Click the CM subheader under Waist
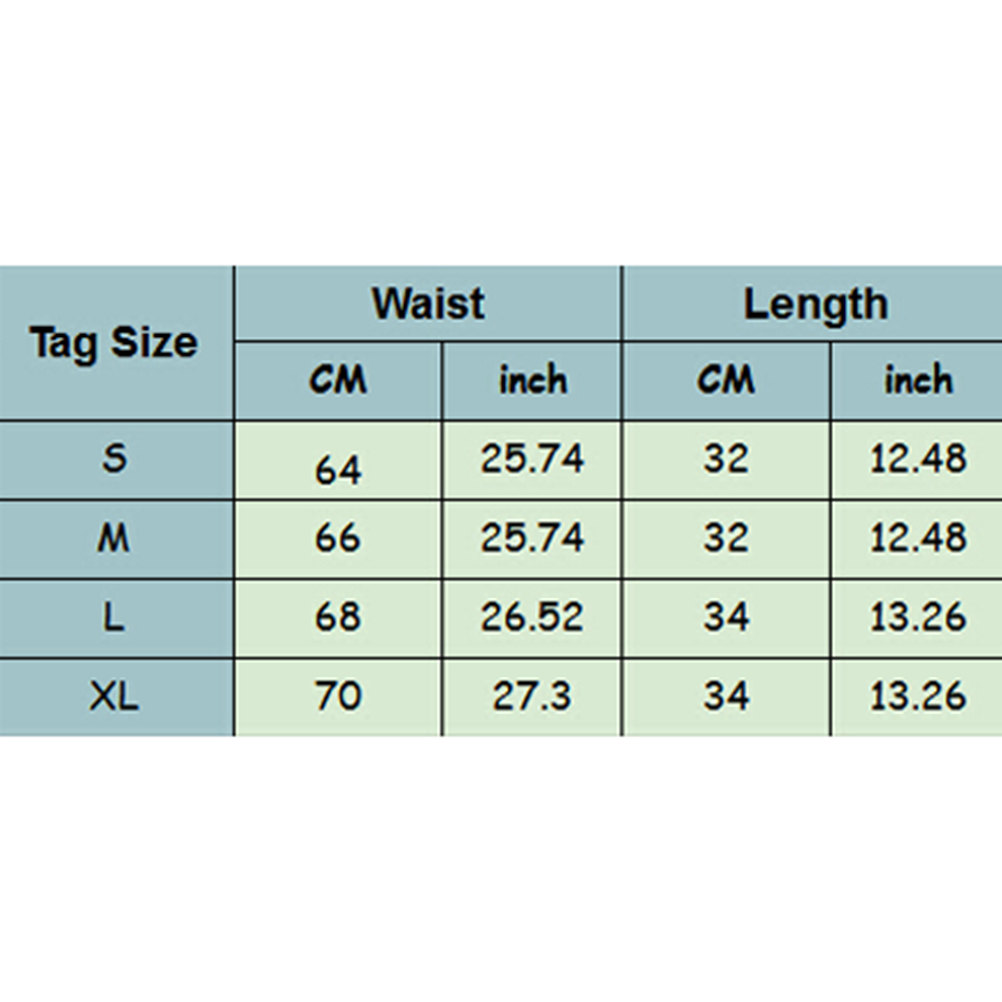Screen dimensions: 1002x1002 [x=338, y=380]
